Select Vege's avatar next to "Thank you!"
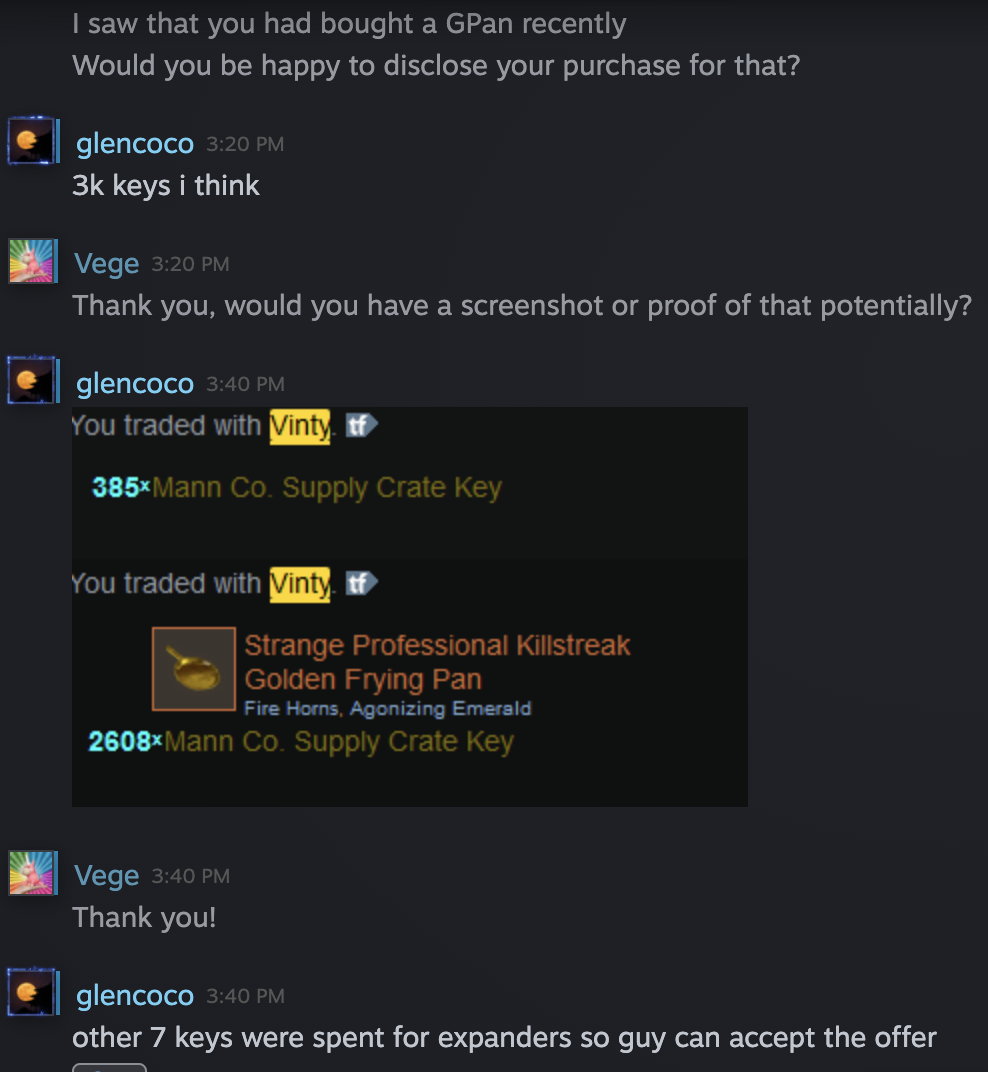 (33, 872)
